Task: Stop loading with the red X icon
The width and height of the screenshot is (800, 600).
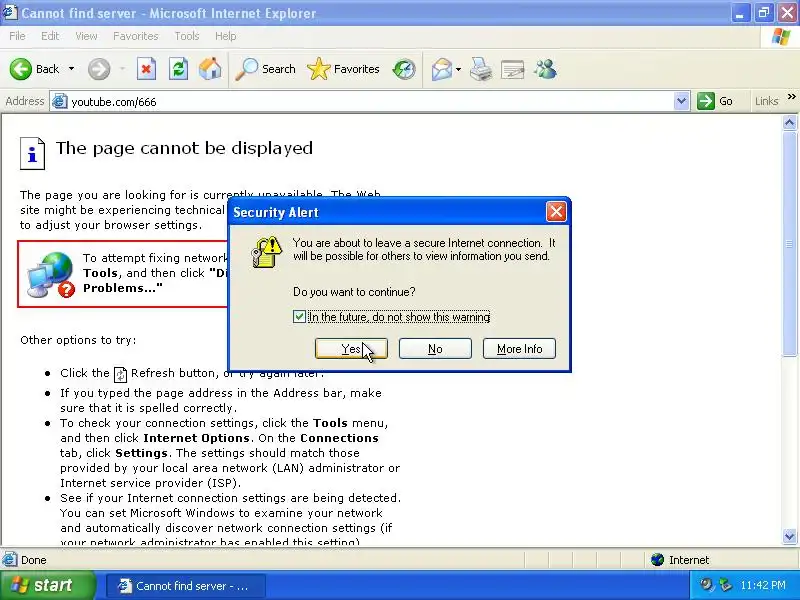Action: (x=146, y=69)
